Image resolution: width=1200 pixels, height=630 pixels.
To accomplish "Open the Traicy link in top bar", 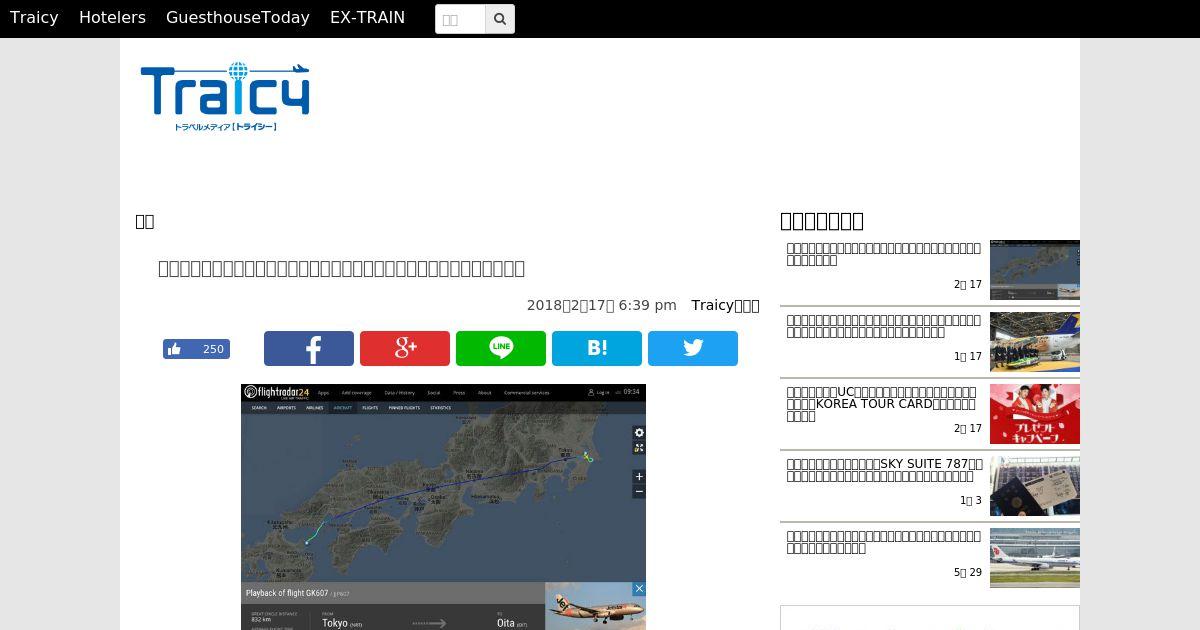I will click(x=34, y=18).
